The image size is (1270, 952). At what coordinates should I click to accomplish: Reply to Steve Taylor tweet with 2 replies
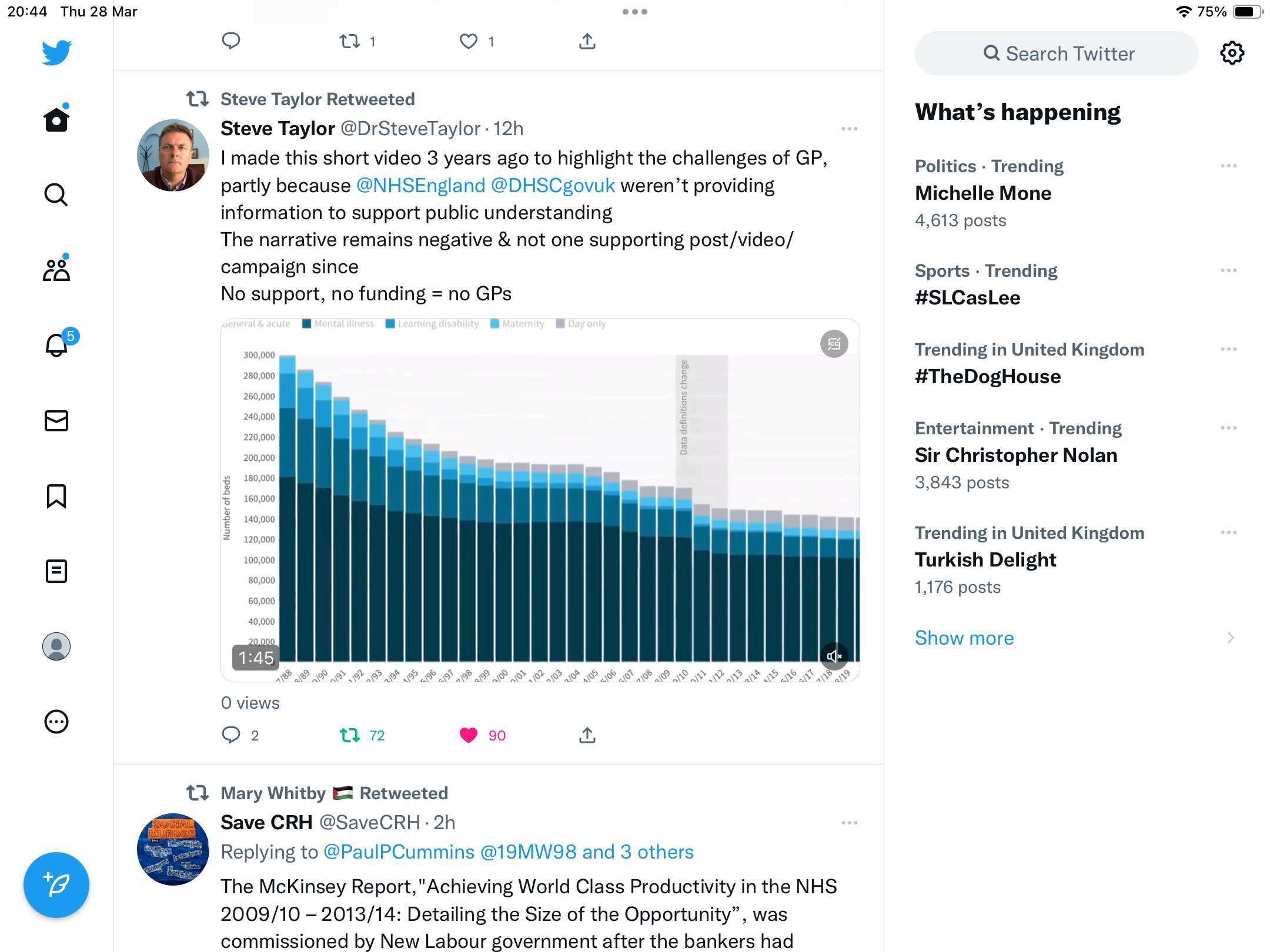pos(240,735)
